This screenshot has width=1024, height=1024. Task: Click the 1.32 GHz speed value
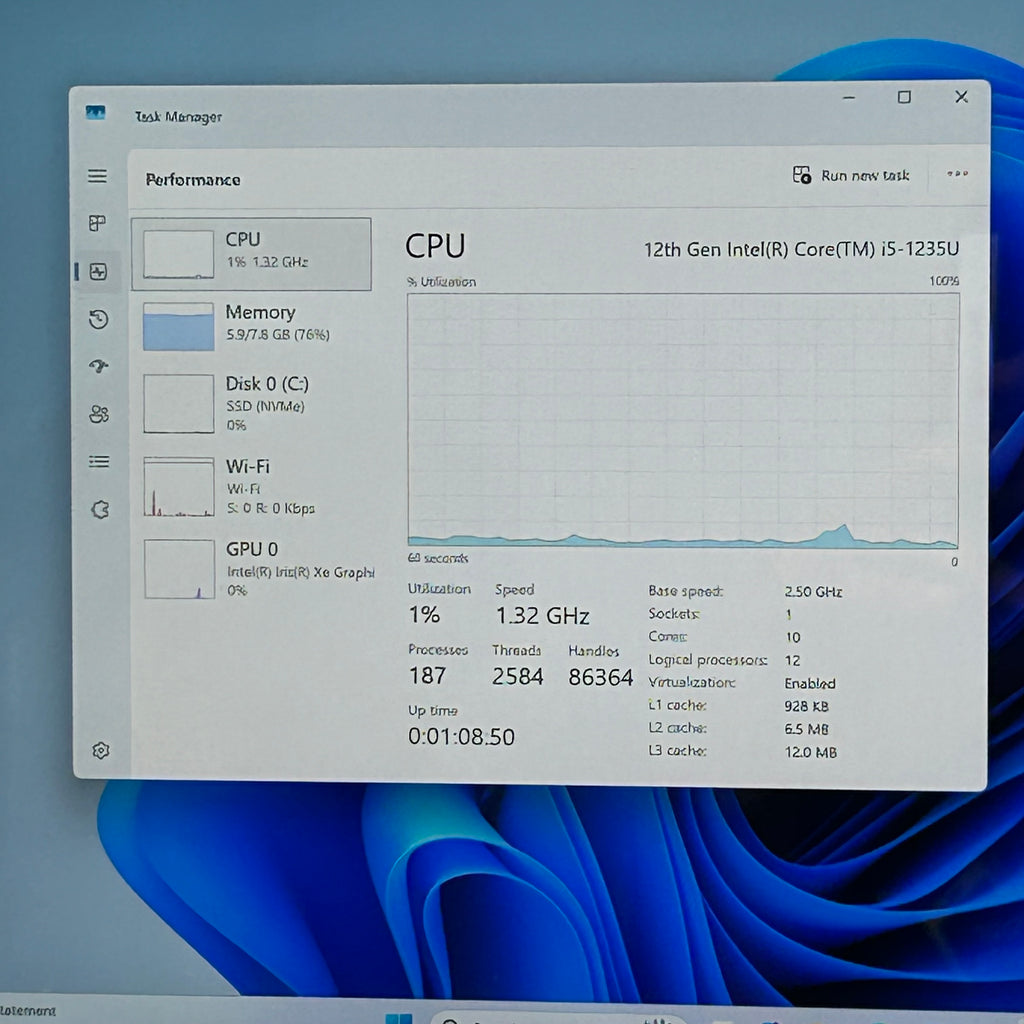542,615
